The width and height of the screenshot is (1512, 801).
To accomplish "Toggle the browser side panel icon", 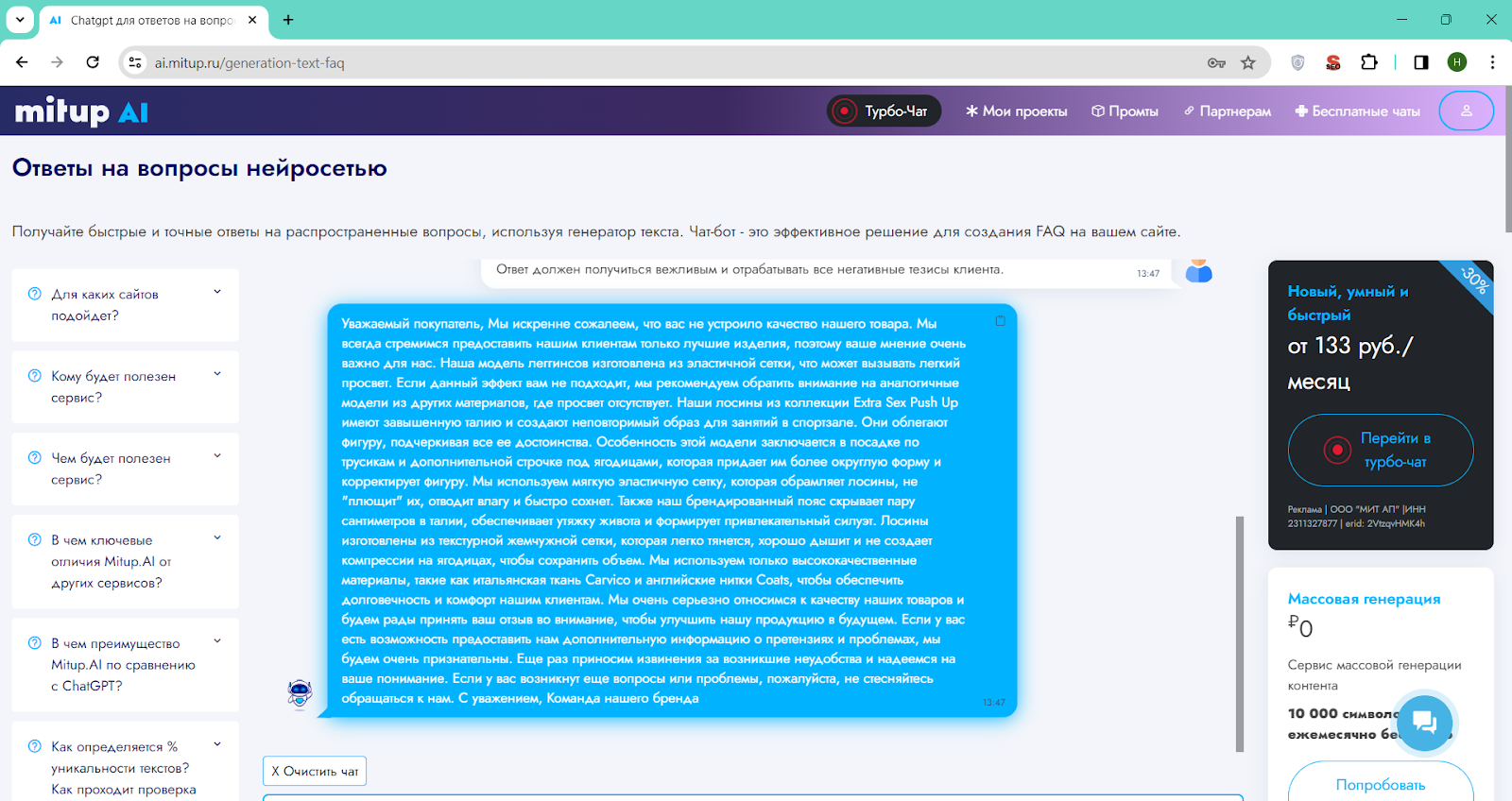I will (x=1420, y=62).
